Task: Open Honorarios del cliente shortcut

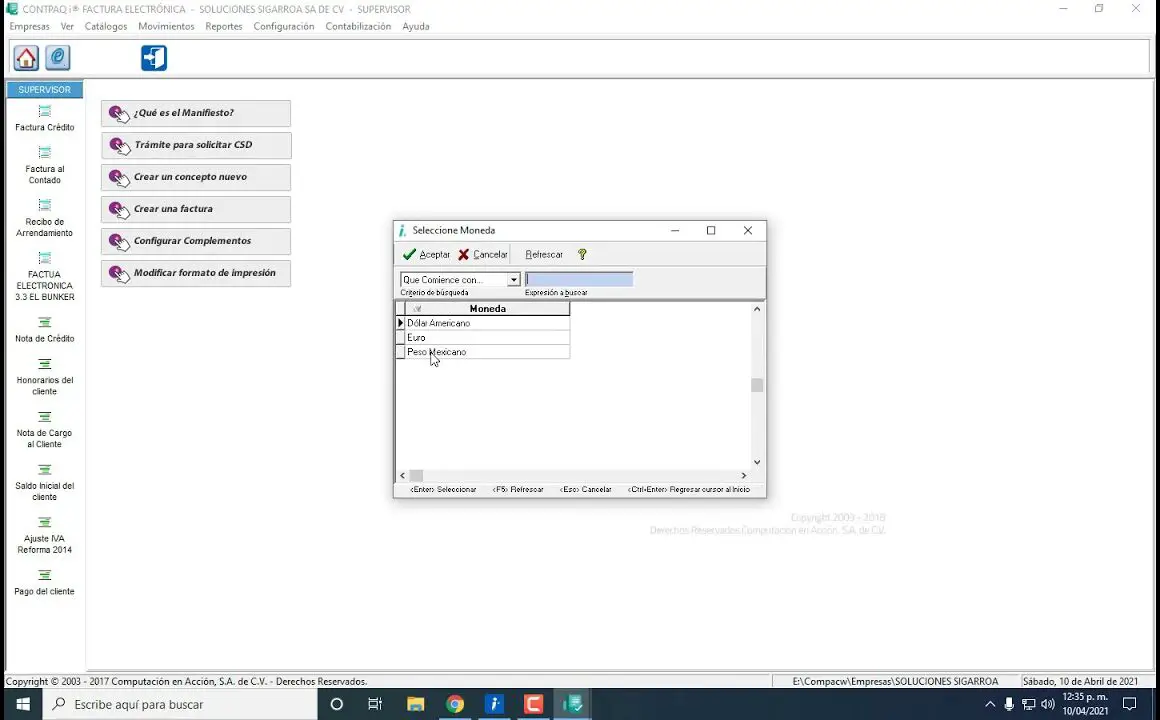Action: point(44,377)
